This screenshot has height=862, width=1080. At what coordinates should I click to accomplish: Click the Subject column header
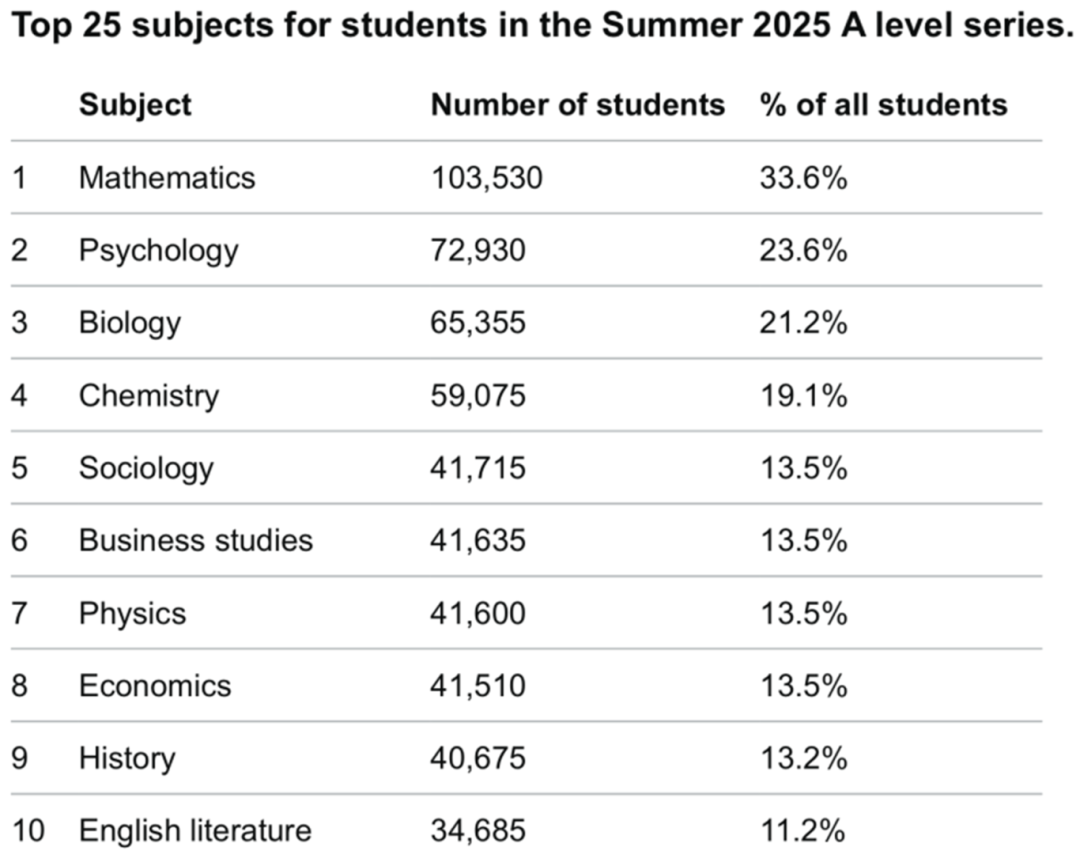point(135,105)
